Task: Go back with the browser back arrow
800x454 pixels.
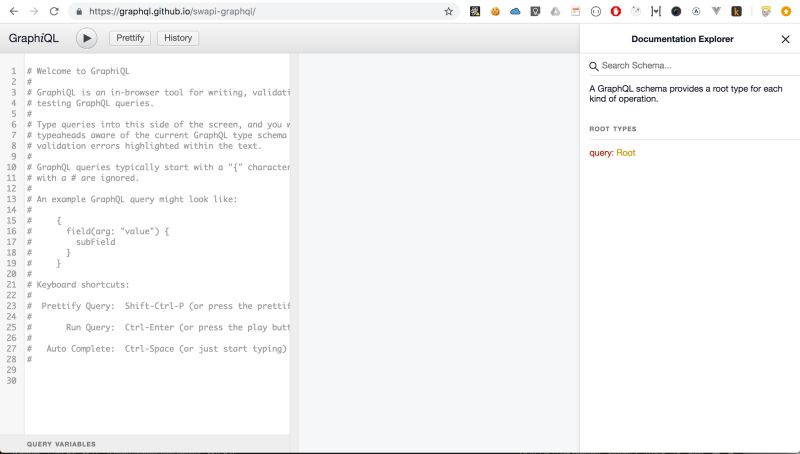Action: 14,11
